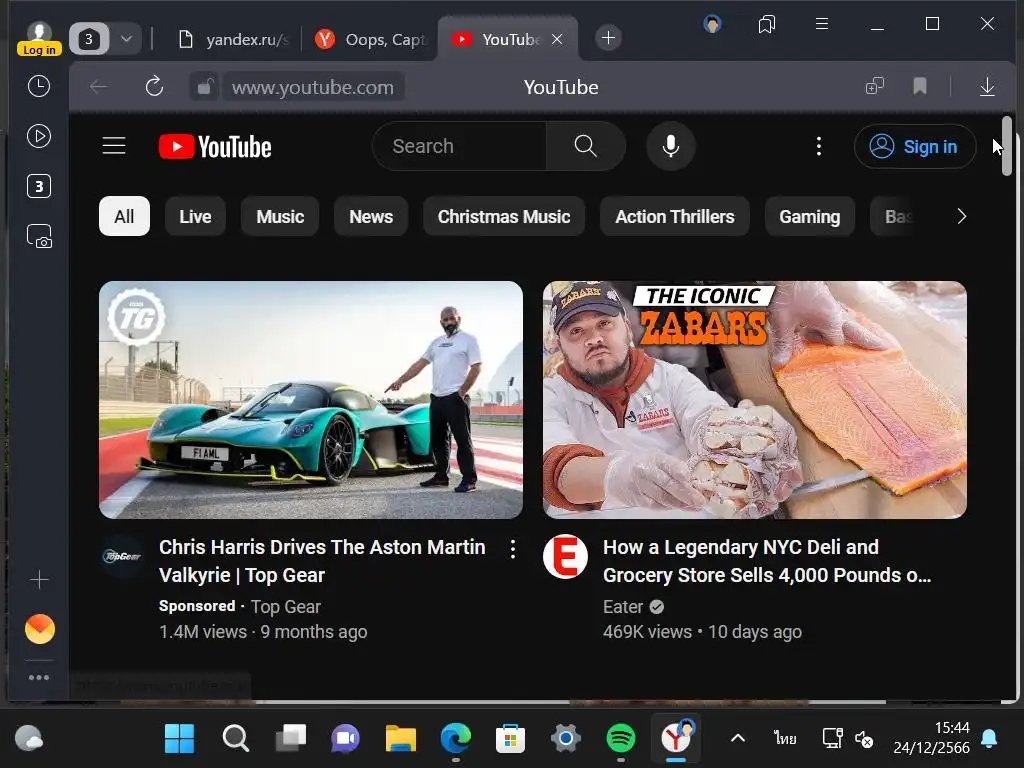
Task: Reload the YouTube page
Action: tap(154, 86)
